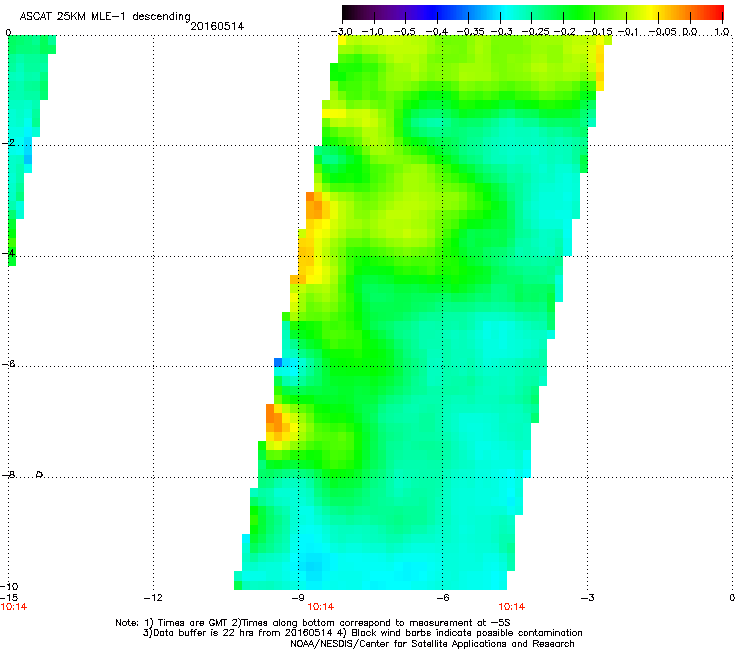The width and height of the screenshot is (740, 650).
Task: Select the -0.15 color bar label
Action: coord(598,32)
